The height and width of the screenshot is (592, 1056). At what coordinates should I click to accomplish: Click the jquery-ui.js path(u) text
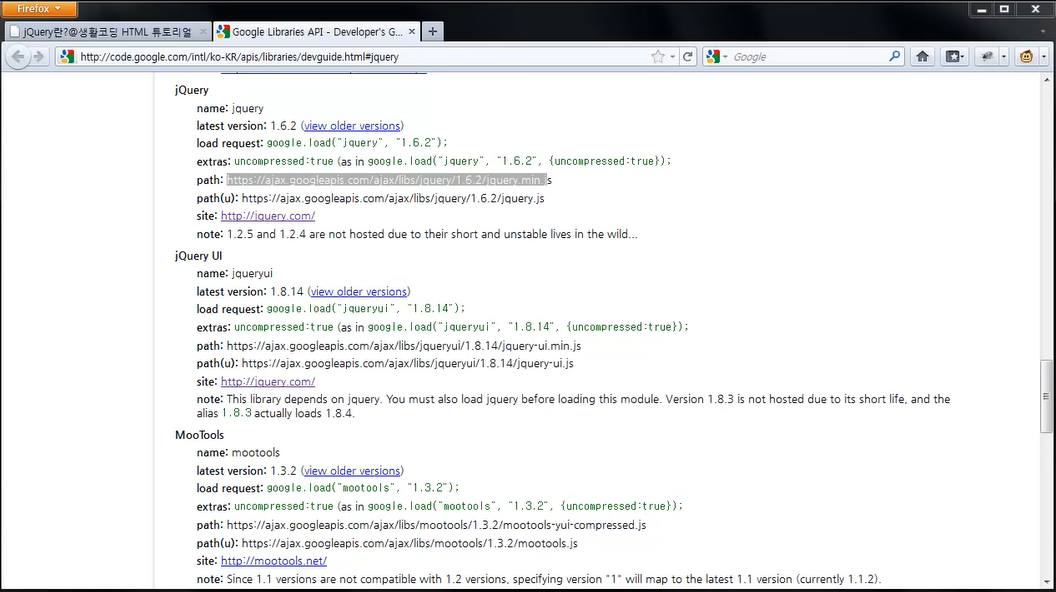pos(407,364)
